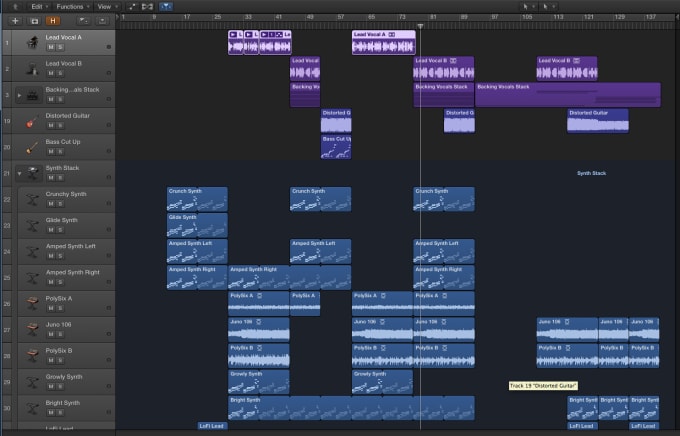Toggle the automation view button
This screenshot has width=680, height=436.
coord(132,7)
